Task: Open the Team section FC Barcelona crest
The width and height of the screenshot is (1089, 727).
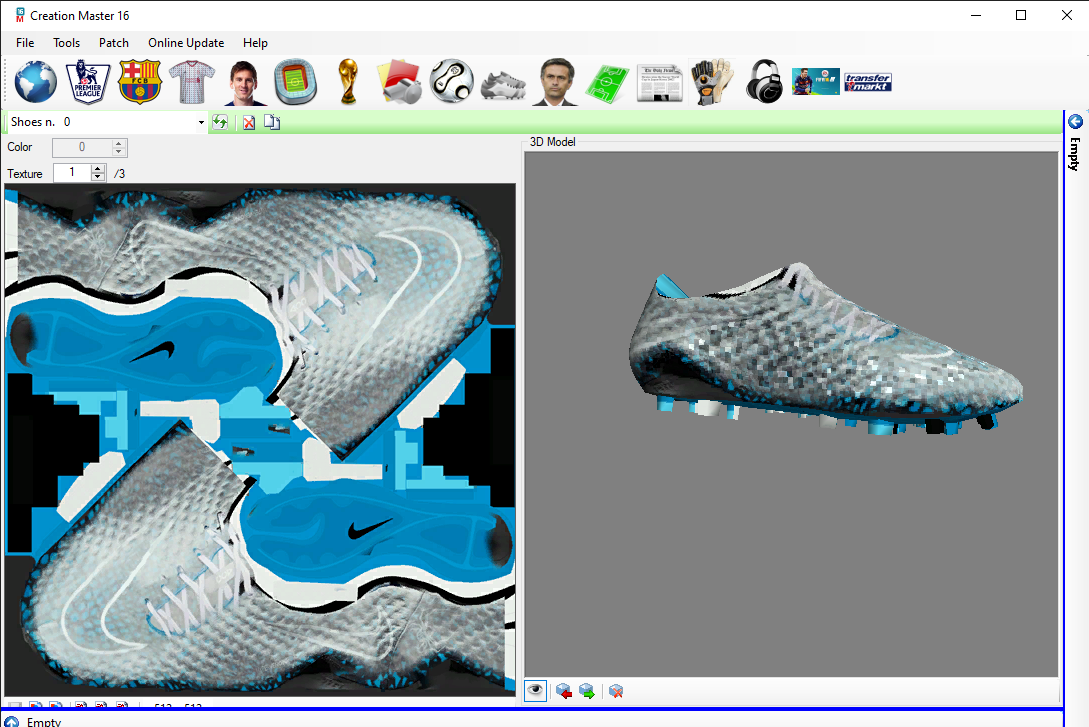Action: tap(140, 82)
